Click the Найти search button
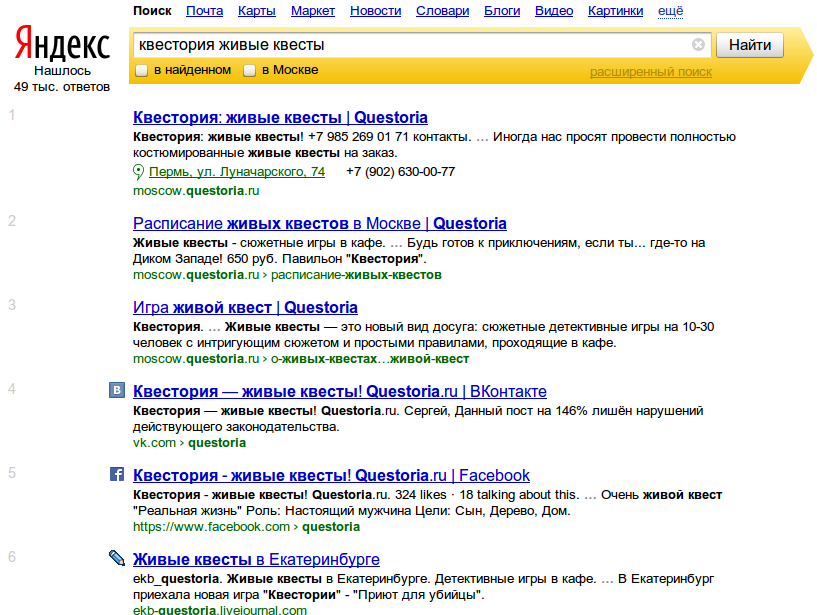This screenshot has width=817, height=615. point(750,45)
